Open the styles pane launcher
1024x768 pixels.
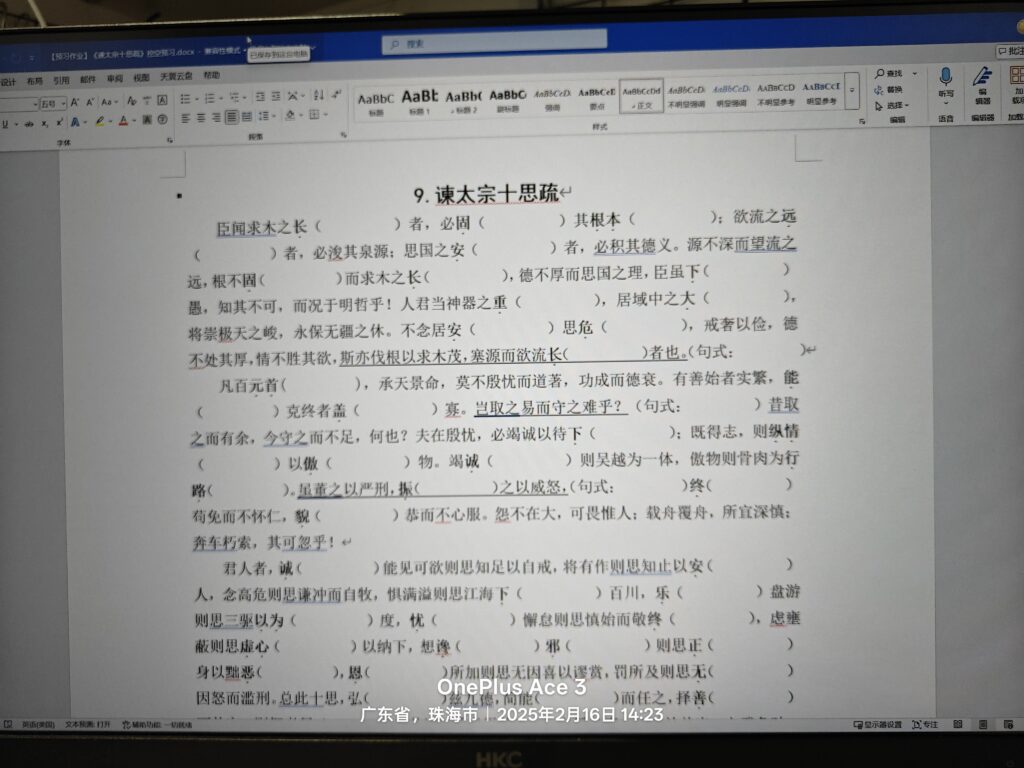pos(862,121)
